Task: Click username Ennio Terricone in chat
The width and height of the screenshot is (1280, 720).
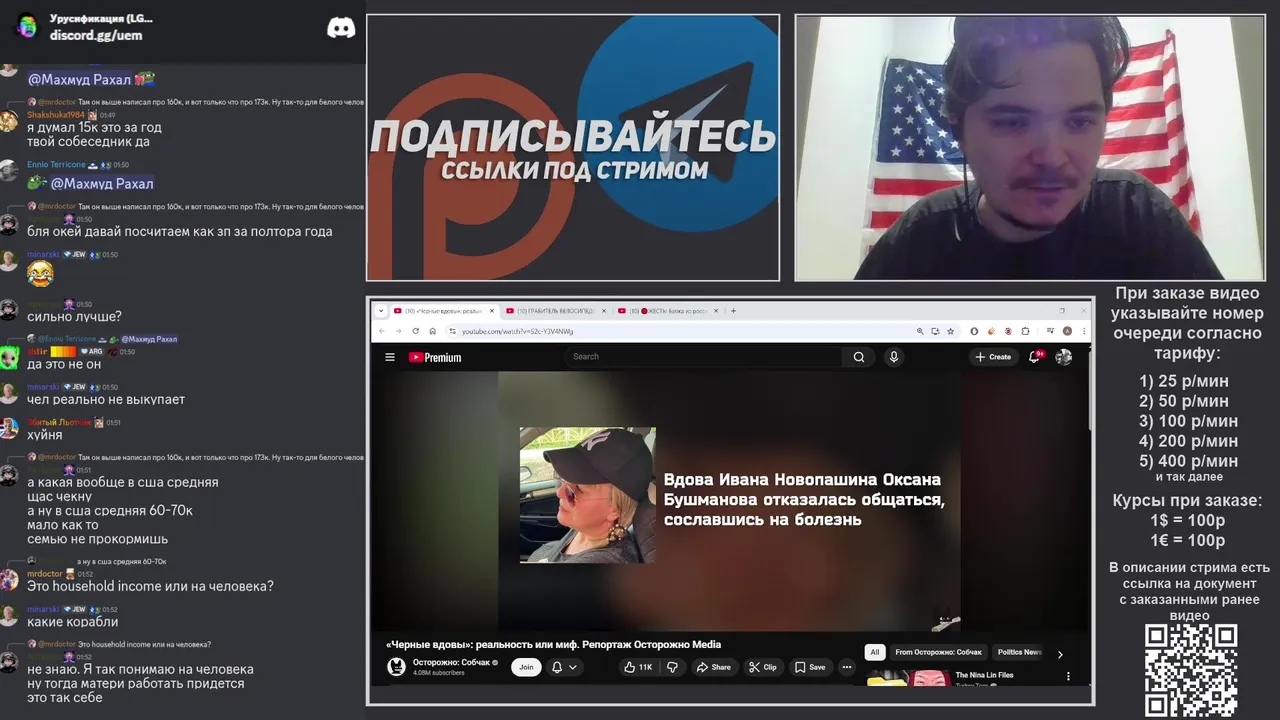Action: point(56,164)
